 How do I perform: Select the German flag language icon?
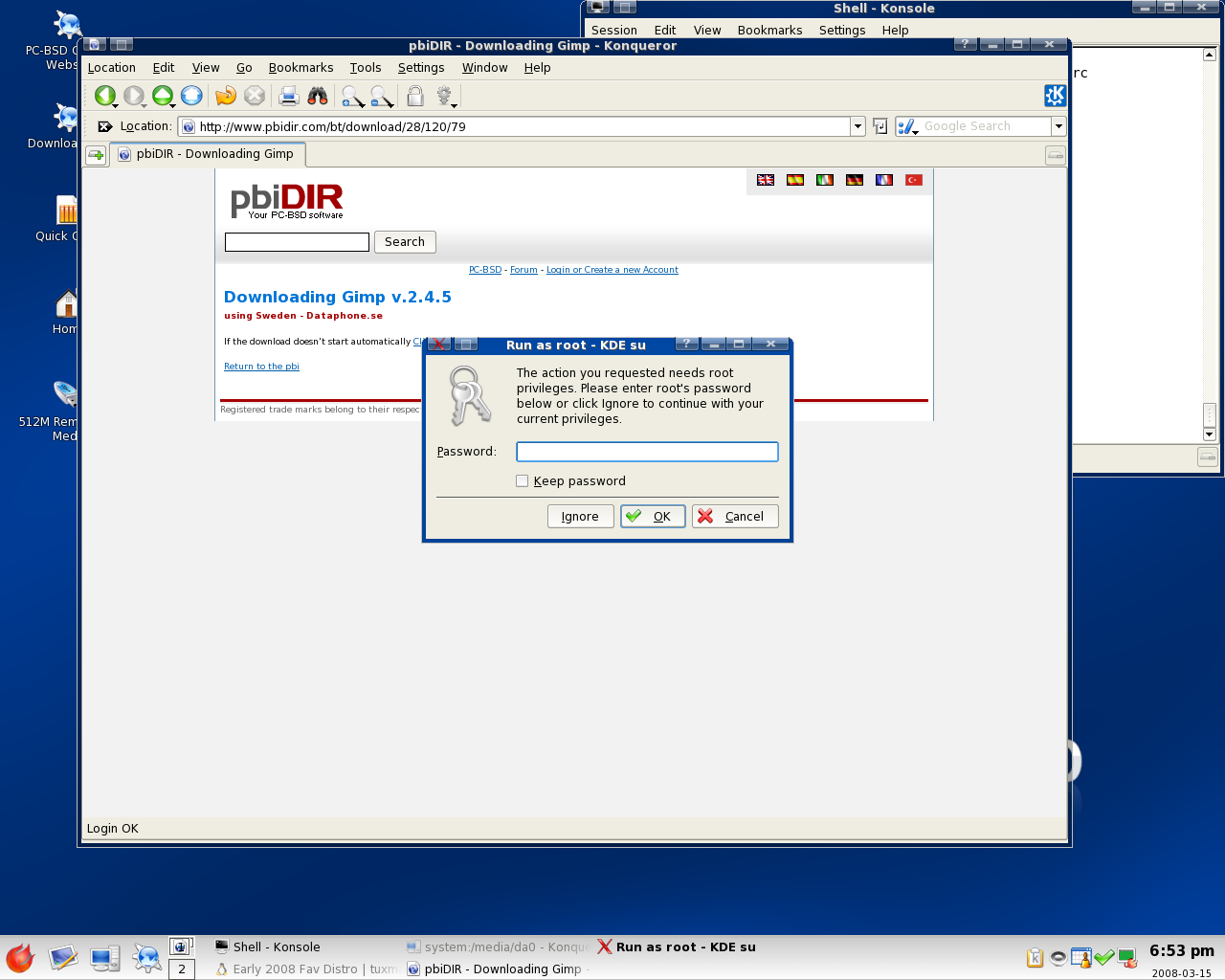pos(855,180)
